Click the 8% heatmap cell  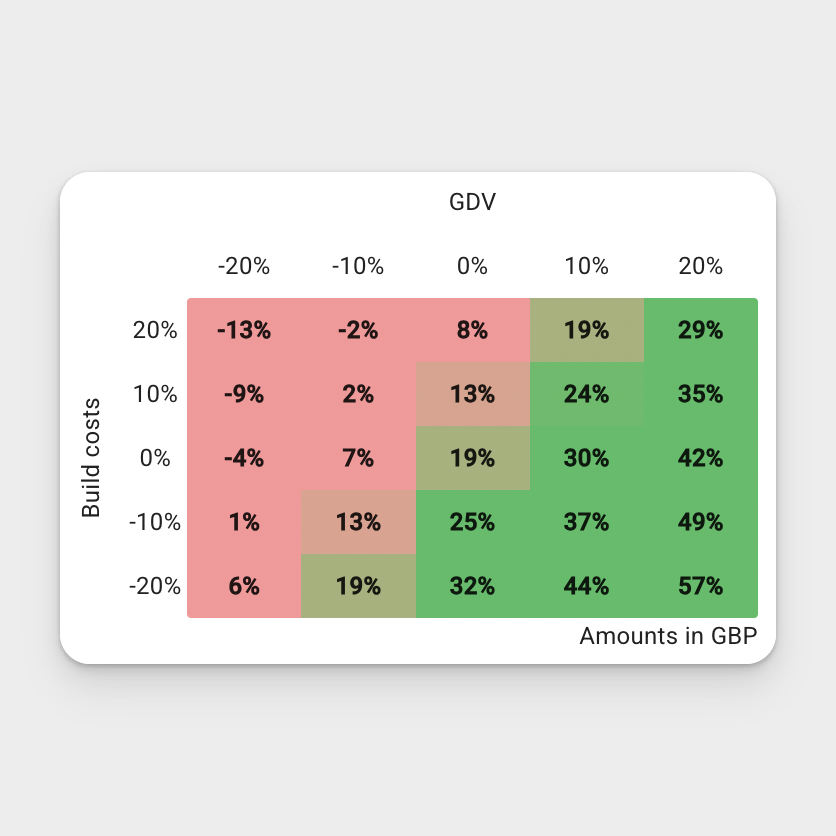472,330
